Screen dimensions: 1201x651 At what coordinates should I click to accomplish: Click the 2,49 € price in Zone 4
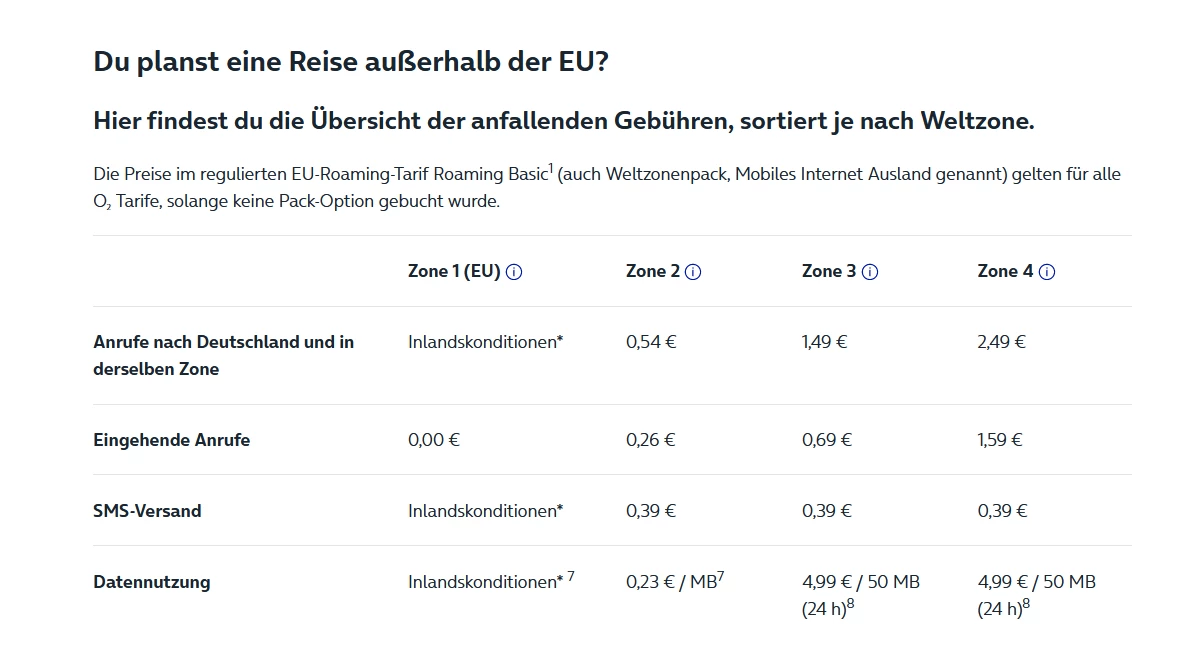(1002, 342)
